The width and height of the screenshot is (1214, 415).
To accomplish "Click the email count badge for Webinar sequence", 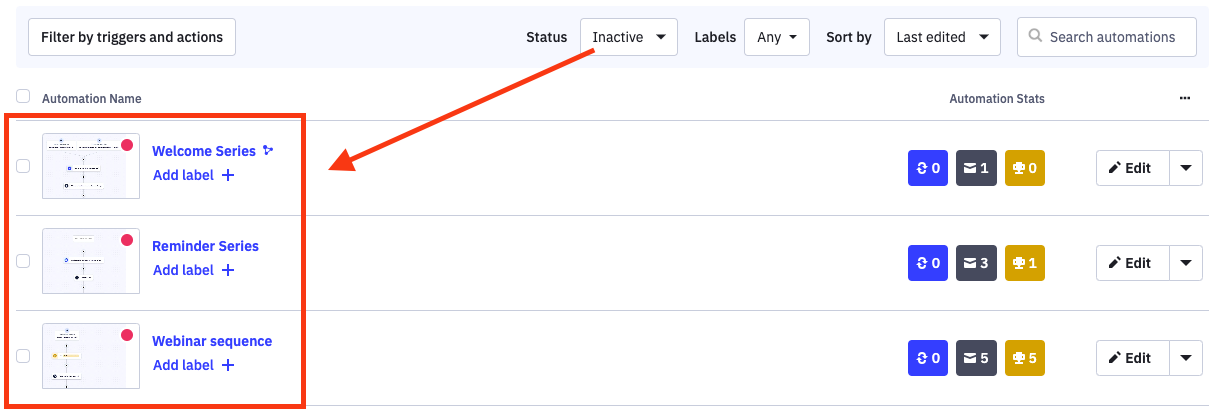I will coord(976,358).
